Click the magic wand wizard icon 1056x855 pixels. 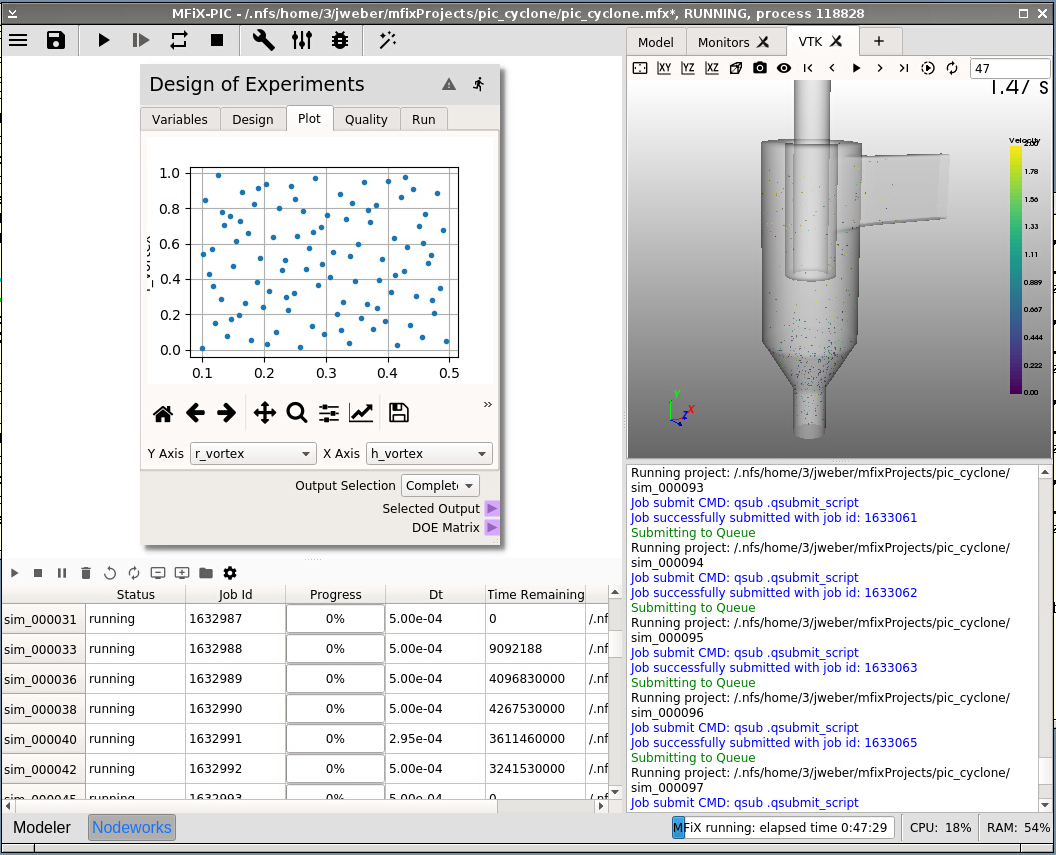(388, 40)
